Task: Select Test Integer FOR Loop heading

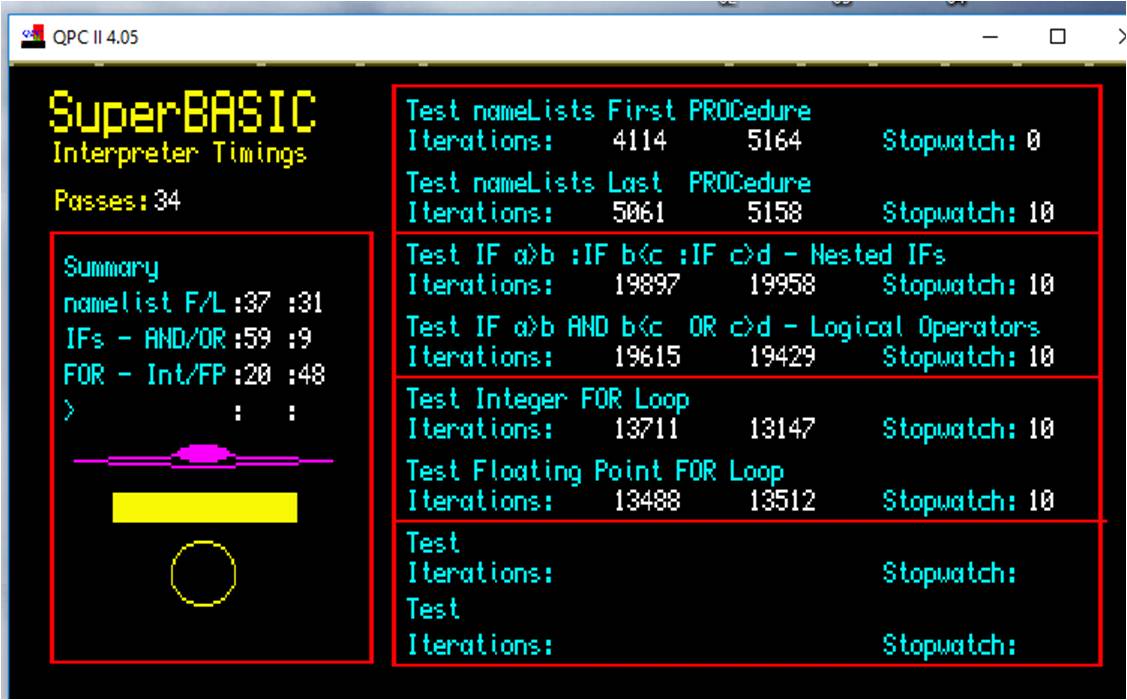Action: click(547, 399)
